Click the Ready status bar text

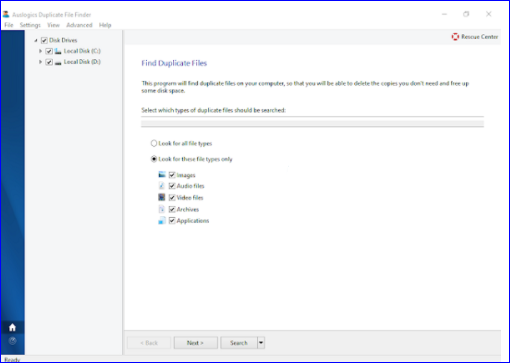pyautogui.click(x=12, y=360)
